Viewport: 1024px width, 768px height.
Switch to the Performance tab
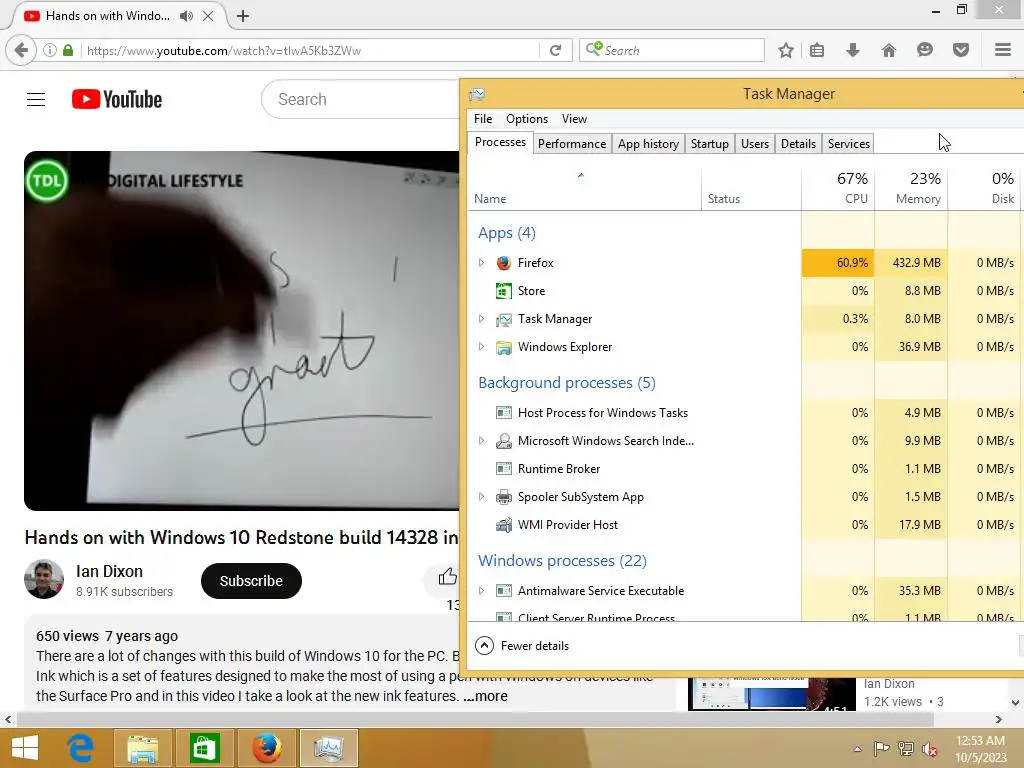pyautogui.click(x=572, y=144)
